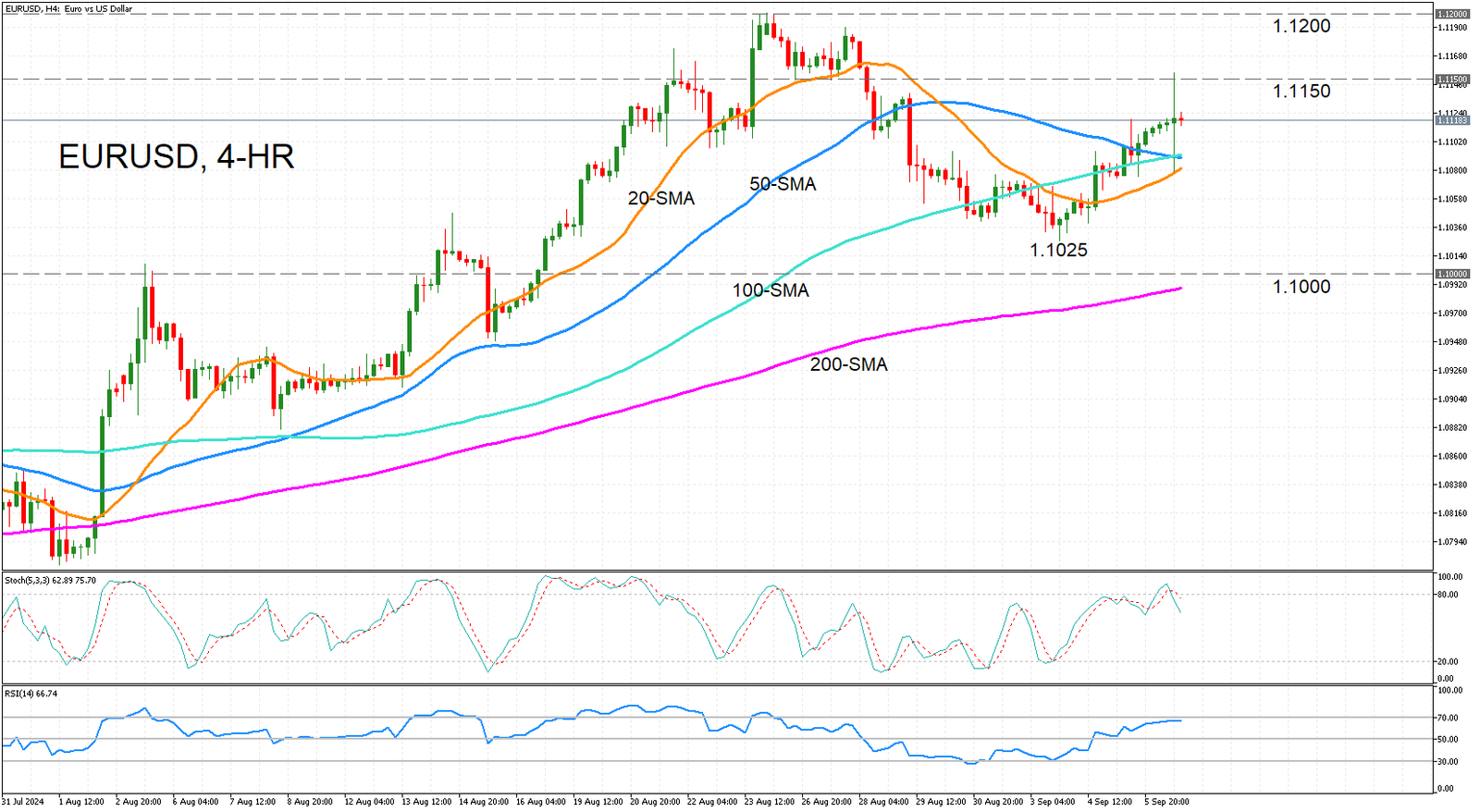This screenshot has width=1480, height=812.
Task: Click the 1.08160 price axis value
Action: tap(1452, 513)
